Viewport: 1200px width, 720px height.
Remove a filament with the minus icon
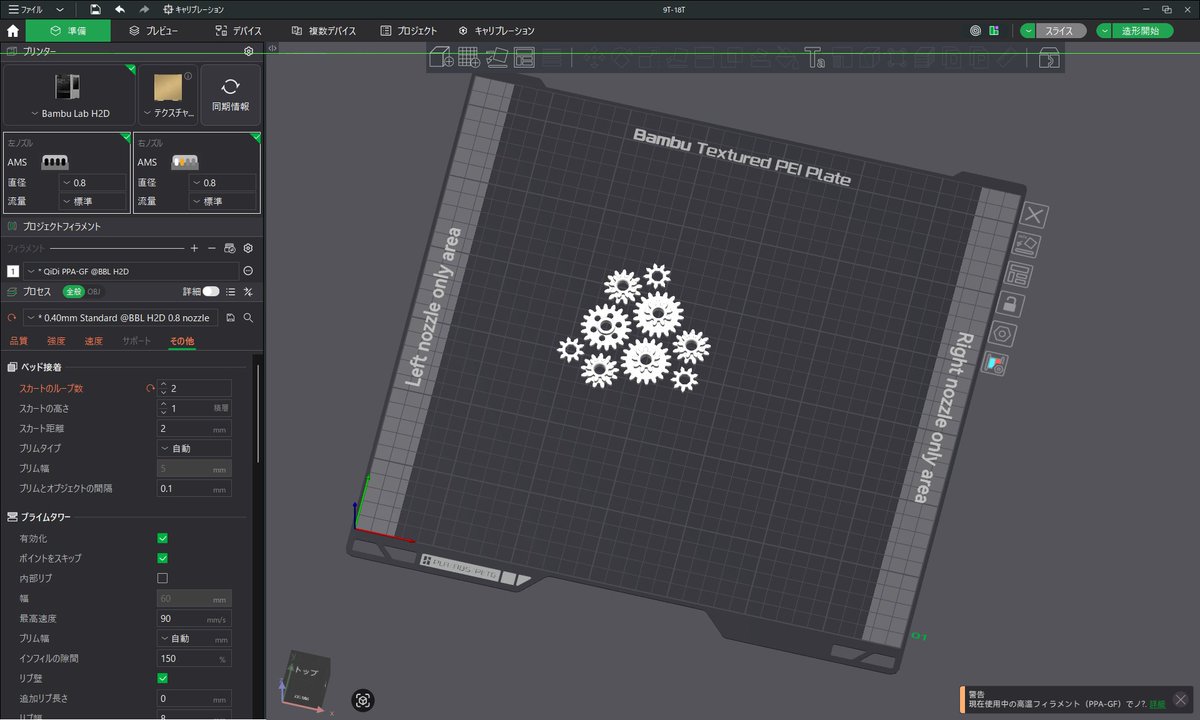click(211, 248)
